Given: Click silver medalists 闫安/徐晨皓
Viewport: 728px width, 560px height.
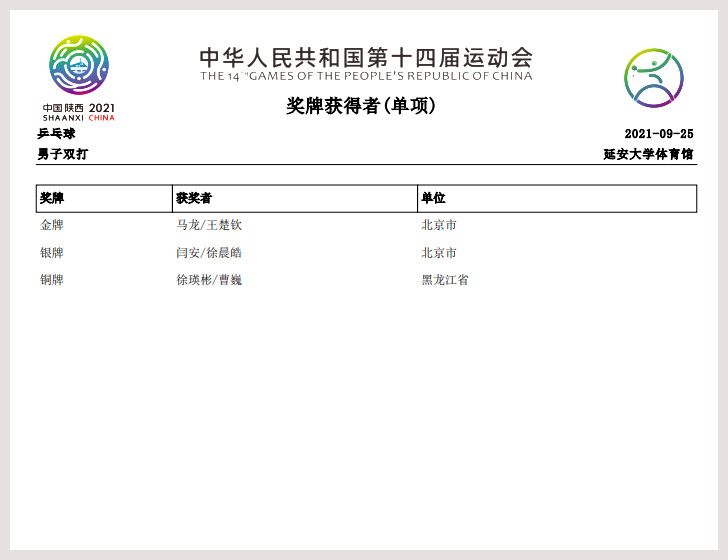Looking at the screenshot, I should pos(209,253).
